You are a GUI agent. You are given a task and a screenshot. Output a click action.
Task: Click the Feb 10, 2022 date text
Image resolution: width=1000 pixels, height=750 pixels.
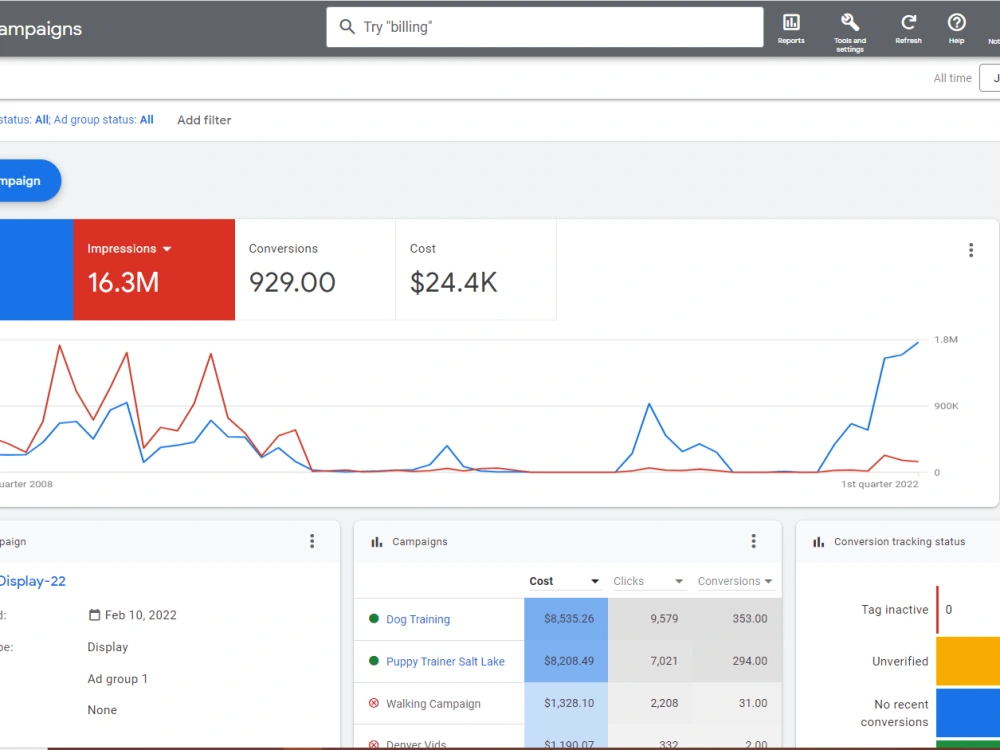(140, 615)
